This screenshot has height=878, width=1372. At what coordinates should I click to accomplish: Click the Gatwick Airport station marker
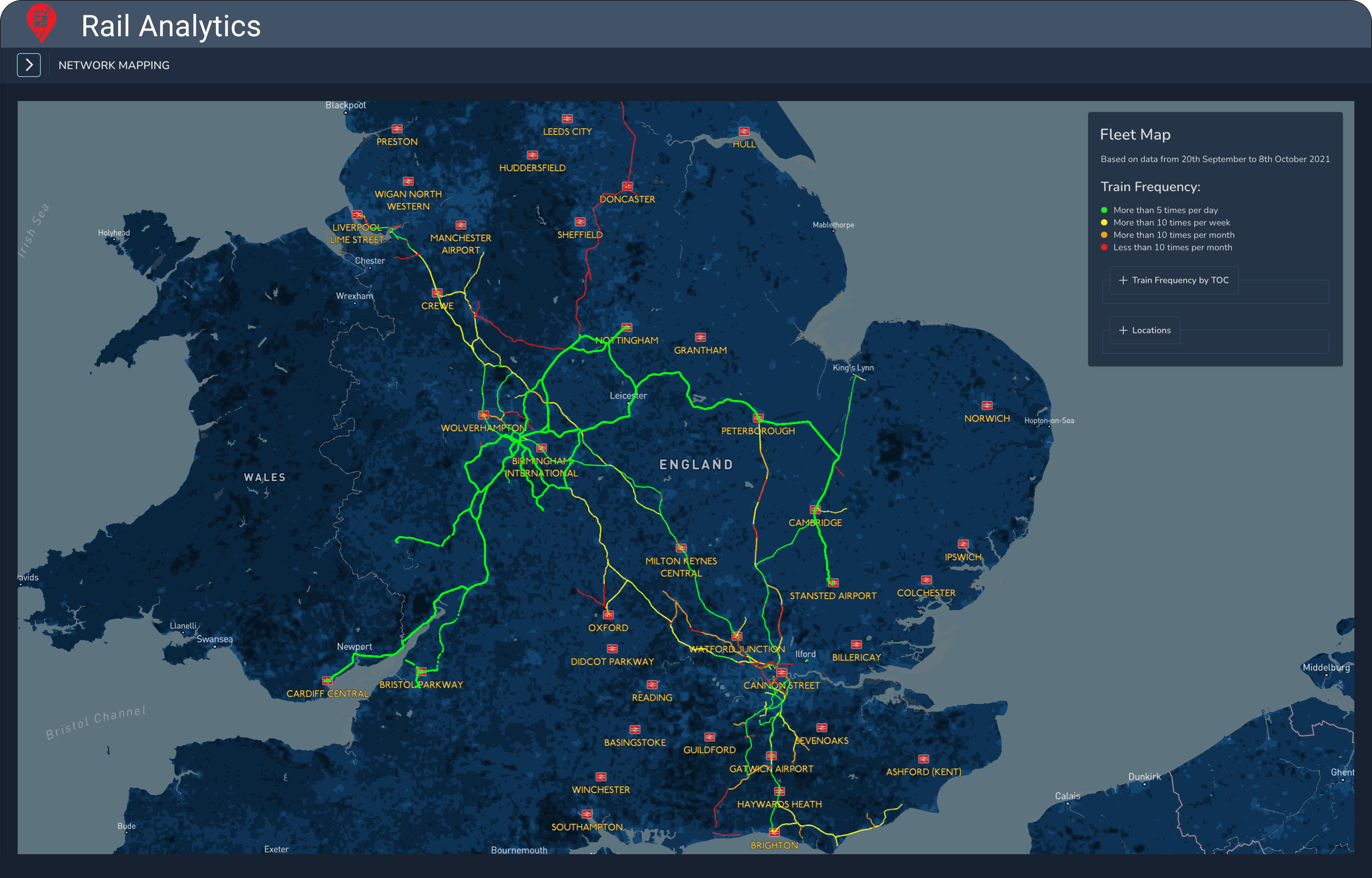772,756
